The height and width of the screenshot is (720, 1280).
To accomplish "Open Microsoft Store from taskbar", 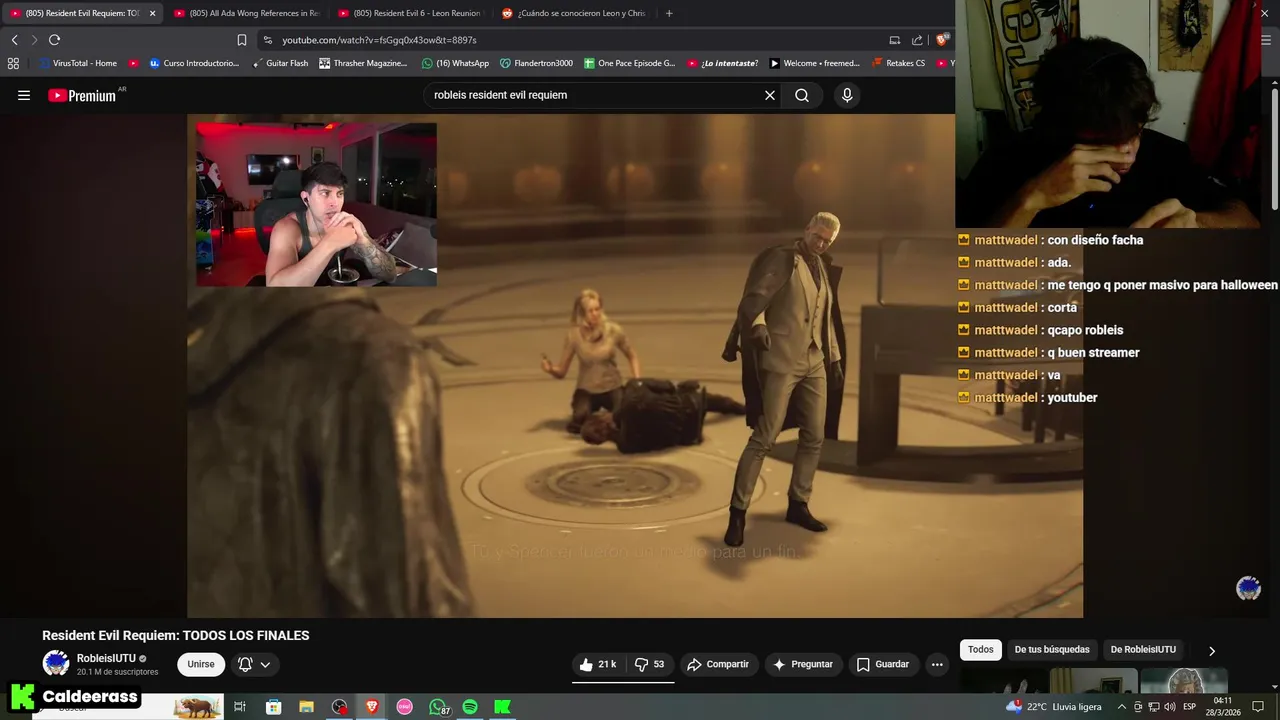I will (273, 707).
